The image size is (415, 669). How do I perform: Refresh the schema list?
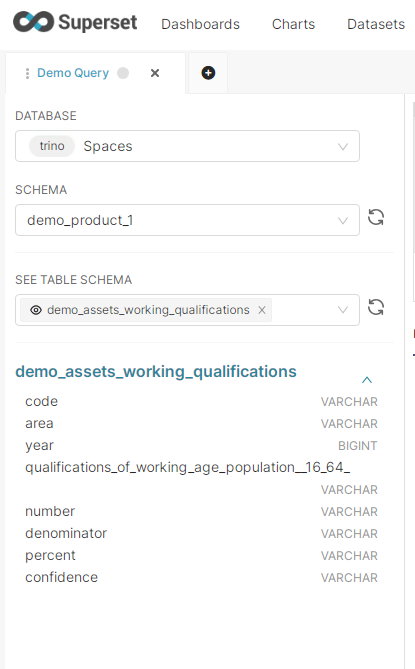(376, 217)
